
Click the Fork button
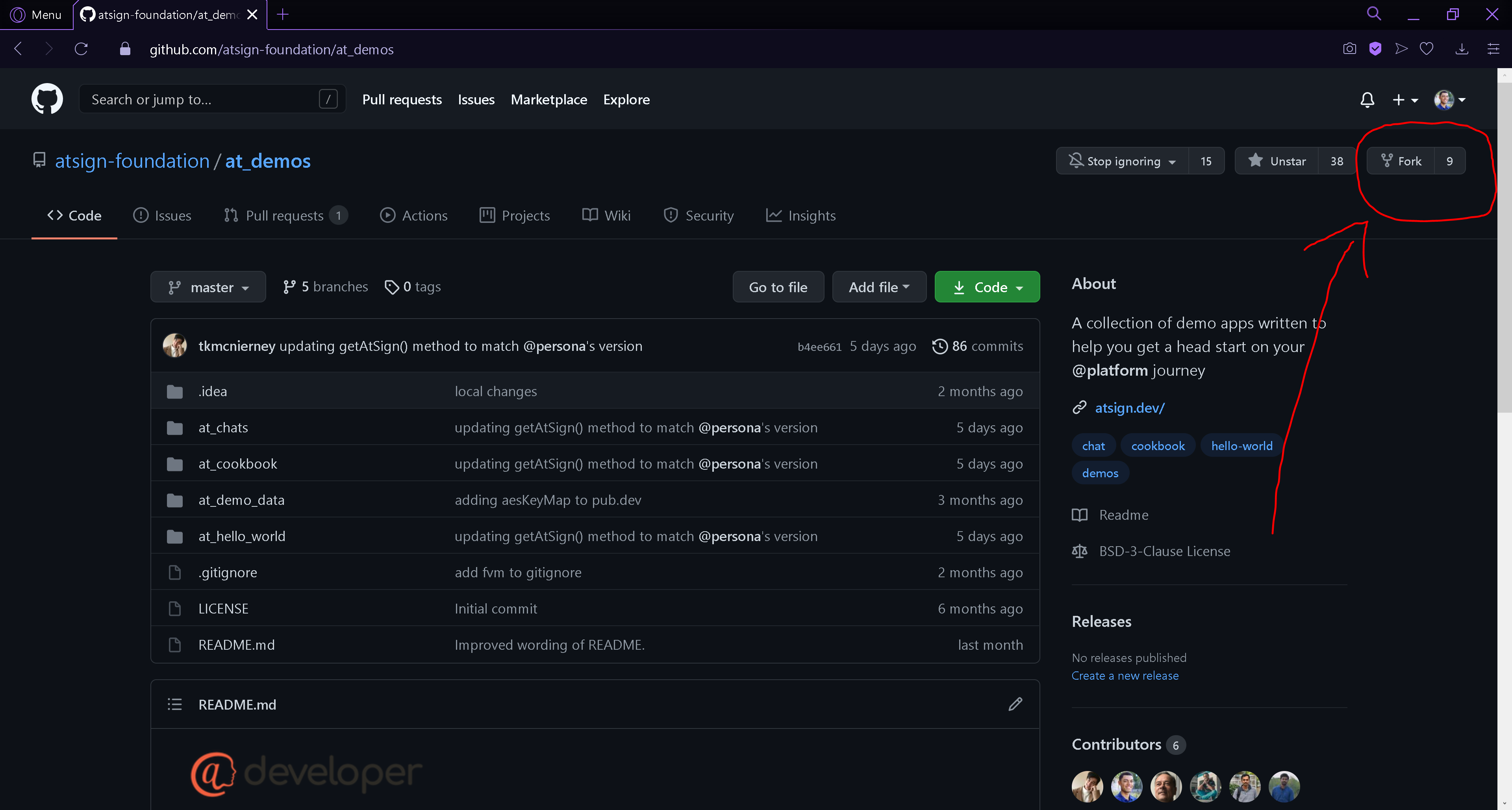coord(1401,161)
